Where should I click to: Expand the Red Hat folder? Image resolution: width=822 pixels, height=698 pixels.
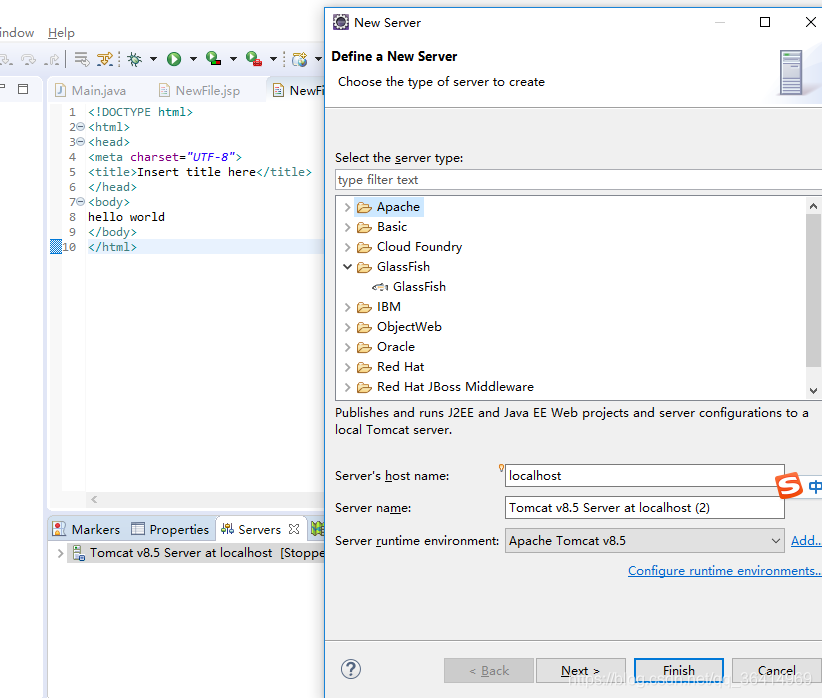pos(347,367)
